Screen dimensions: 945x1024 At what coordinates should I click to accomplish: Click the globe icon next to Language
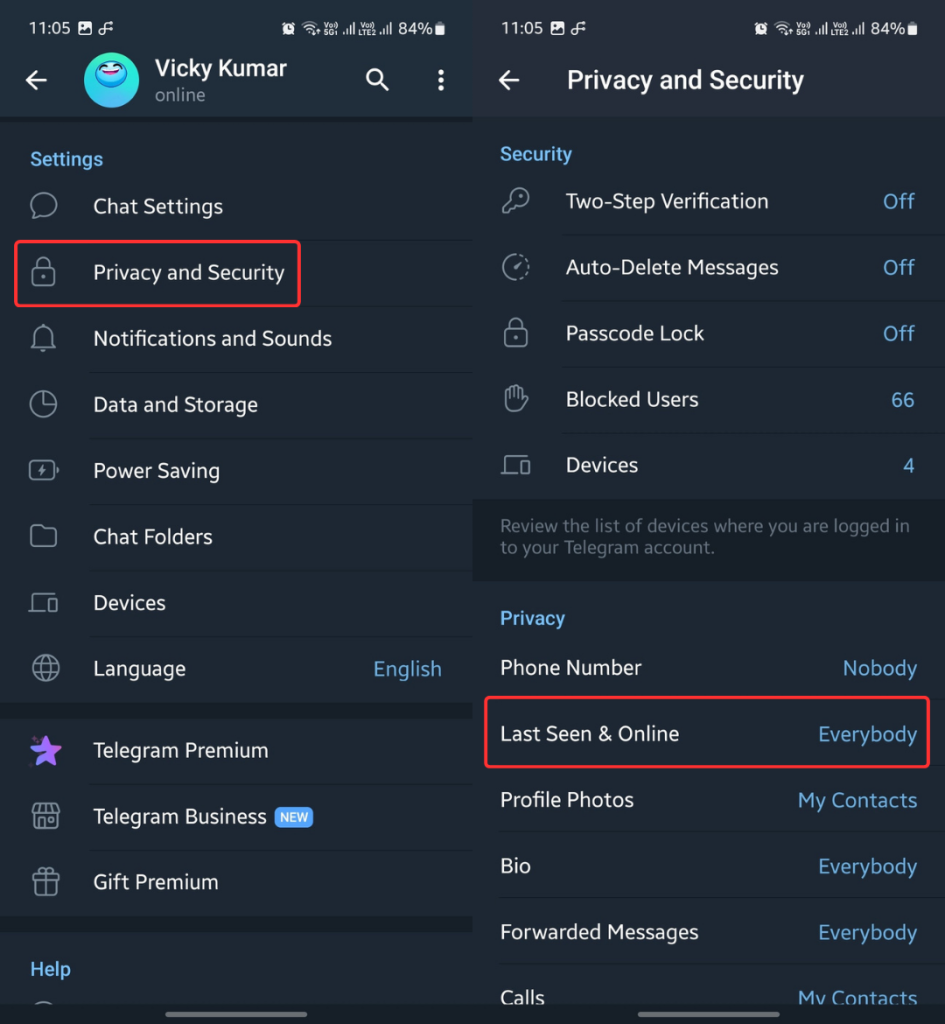coord(44,669)
